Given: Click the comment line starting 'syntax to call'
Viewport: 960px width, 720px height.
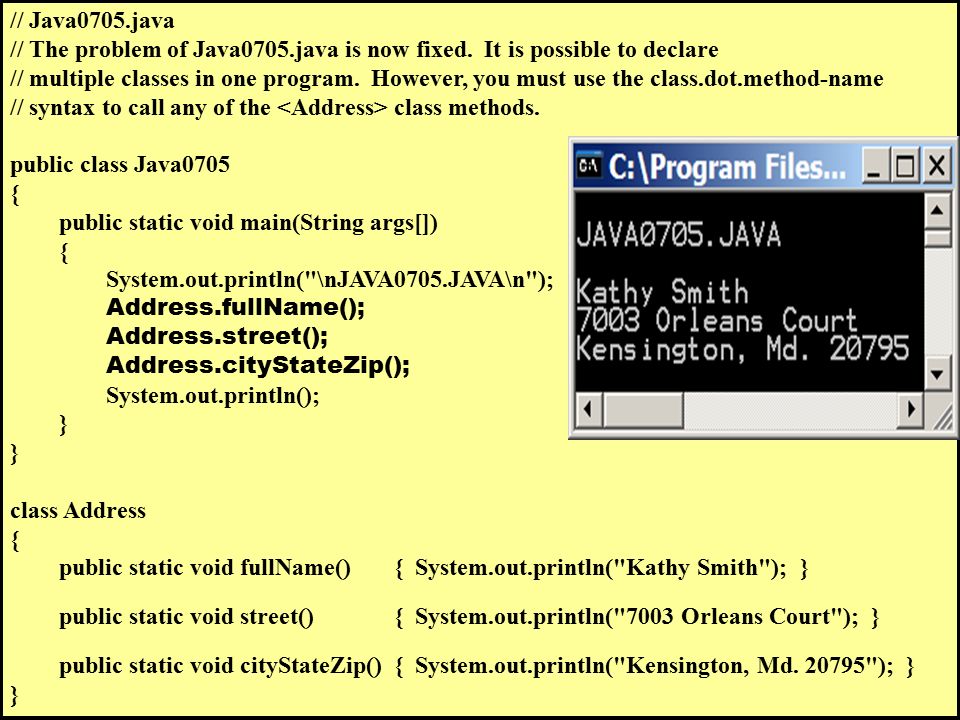Looking at the screenshot, I should coord(275,107).
